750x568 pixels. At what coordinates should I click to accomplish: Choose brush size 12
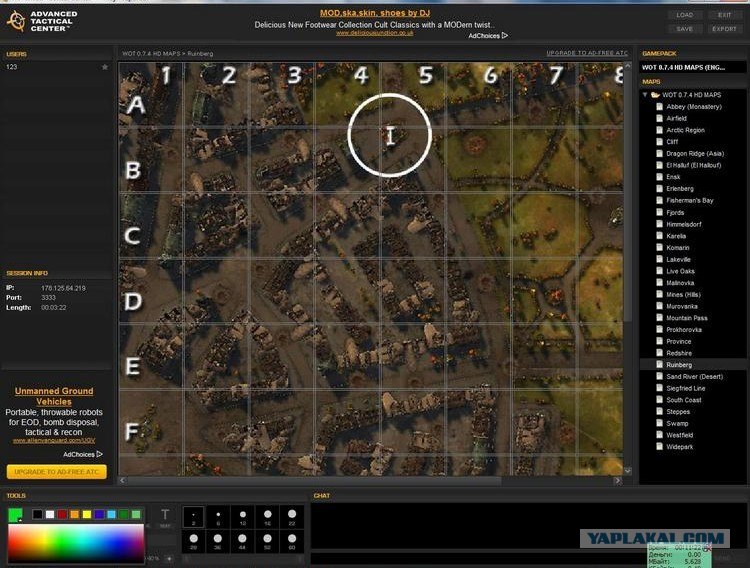(x=243, y=517)
